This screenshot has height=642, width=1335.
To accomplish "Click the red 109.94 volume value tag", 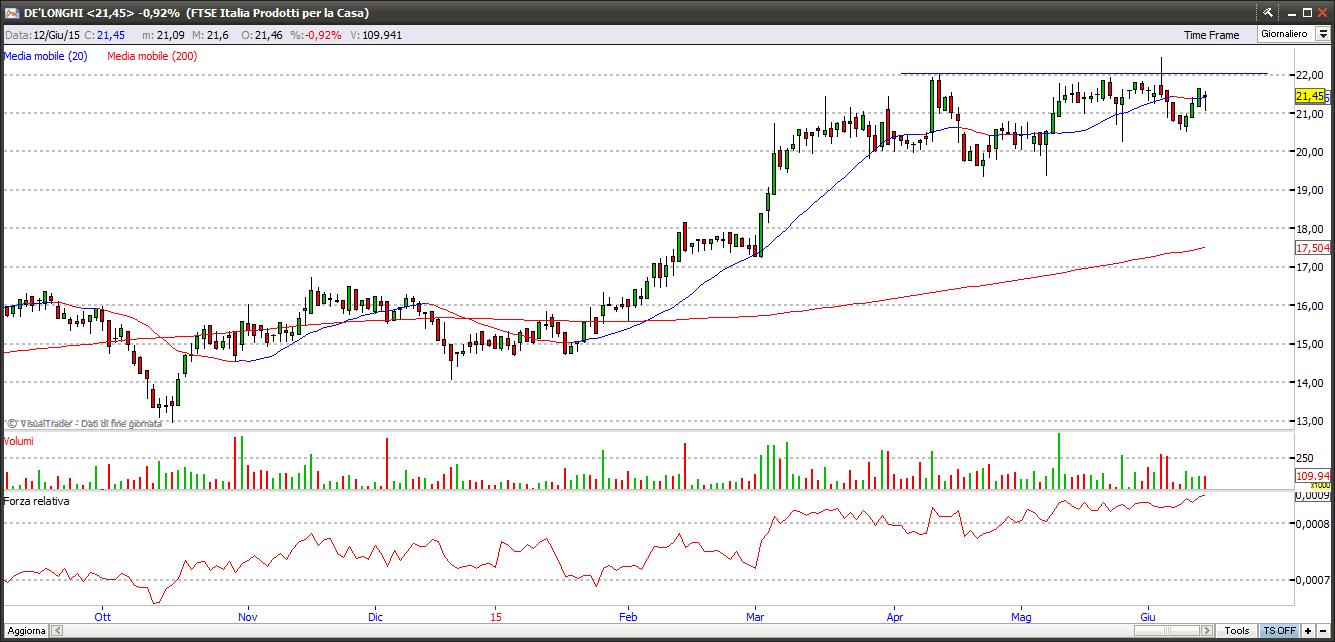I will point(1312,476).
